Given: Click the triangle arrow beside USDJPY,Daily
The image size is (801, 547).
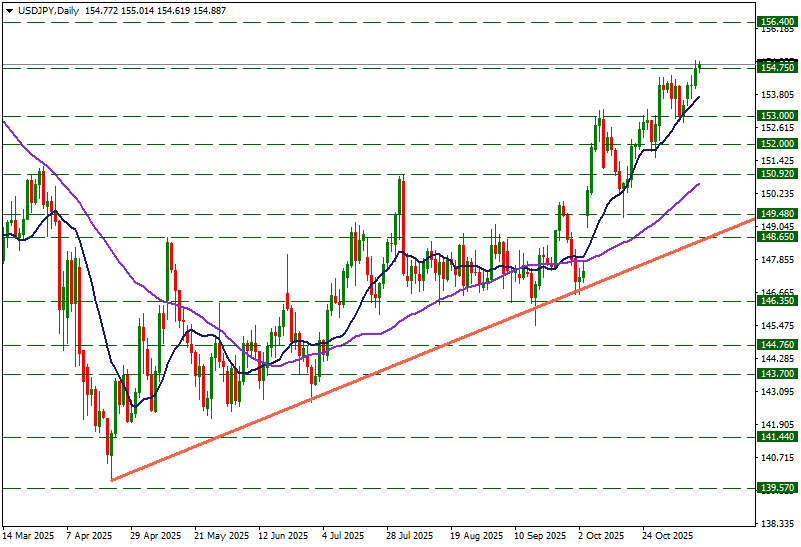Looking at the screenshot, I should coord(8,9).
